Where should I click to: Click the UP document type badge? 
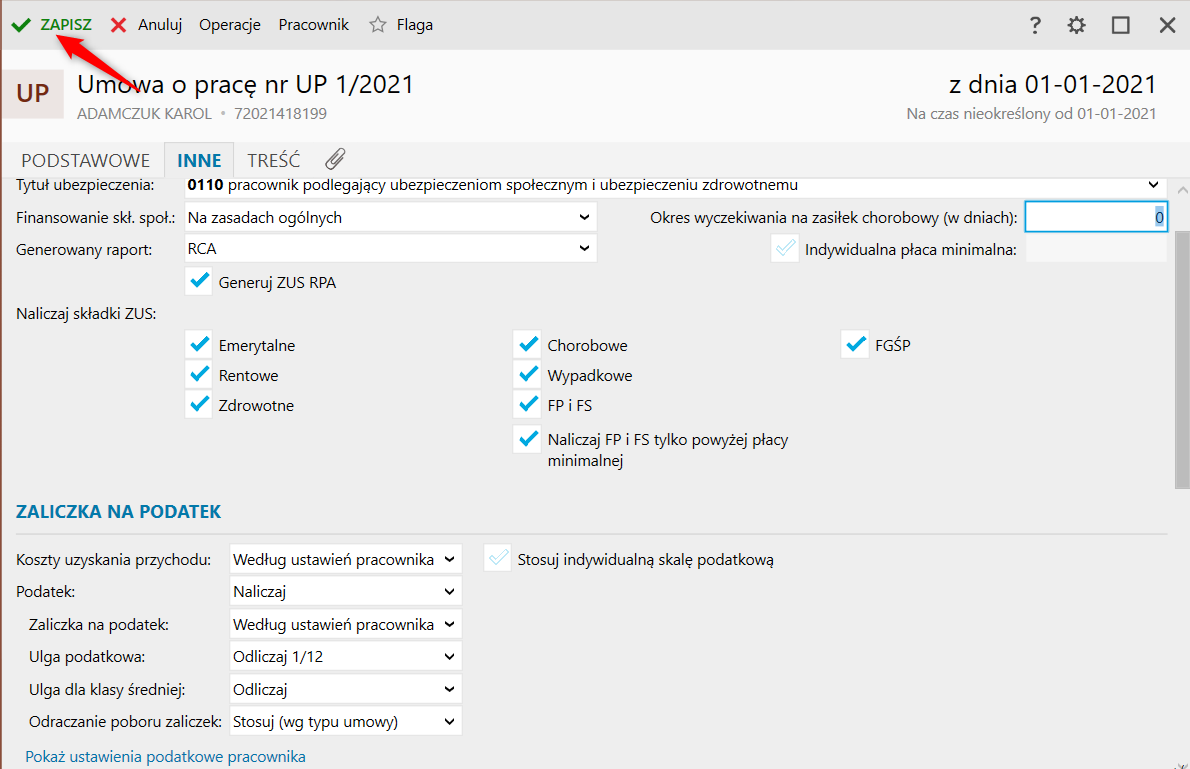tap(33, 94)
